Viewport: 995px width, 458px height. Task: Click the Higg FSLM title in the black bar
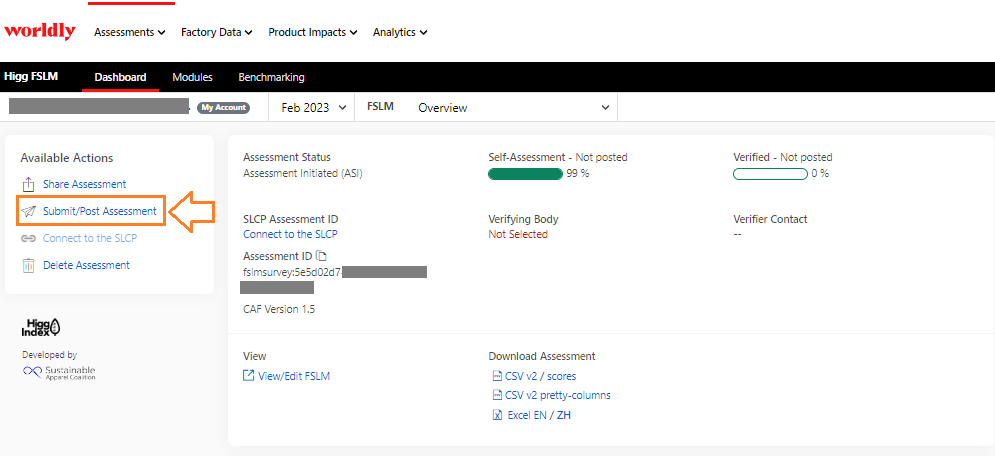31,76
